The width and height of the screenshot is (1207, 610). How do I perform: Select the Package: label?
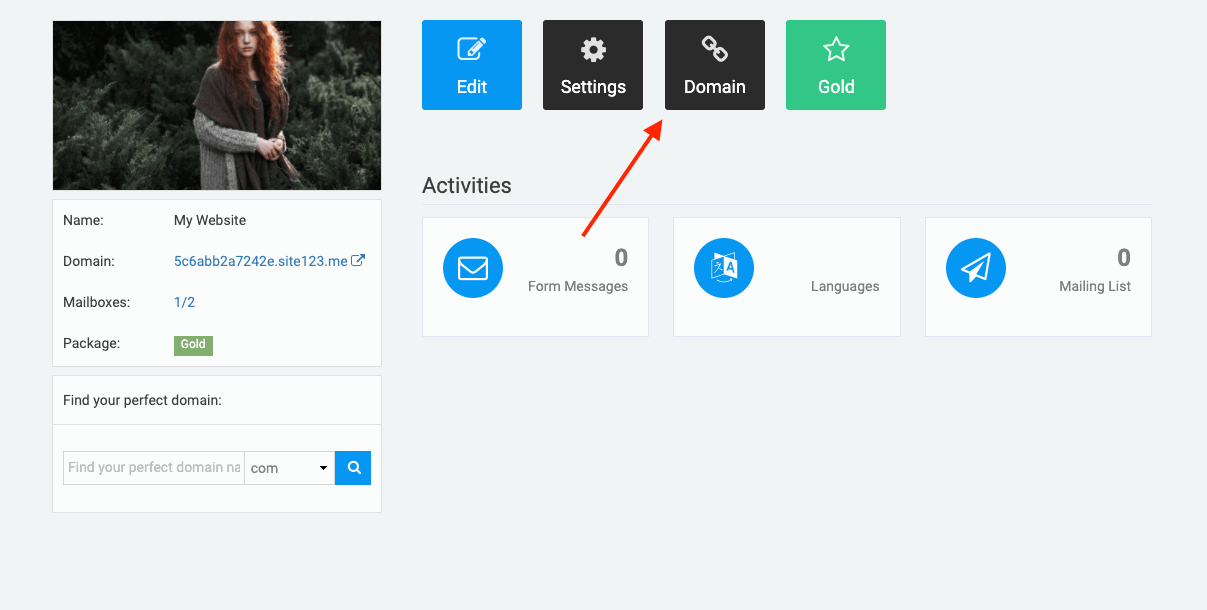coord(91,343)
